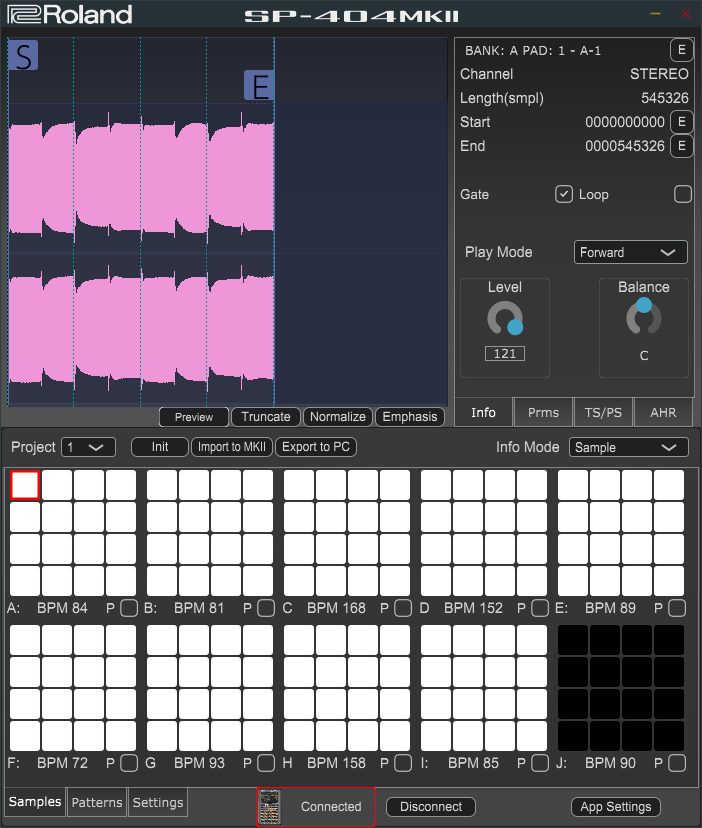
Task: Click Import to MKII button
Action: coord(232,447)
